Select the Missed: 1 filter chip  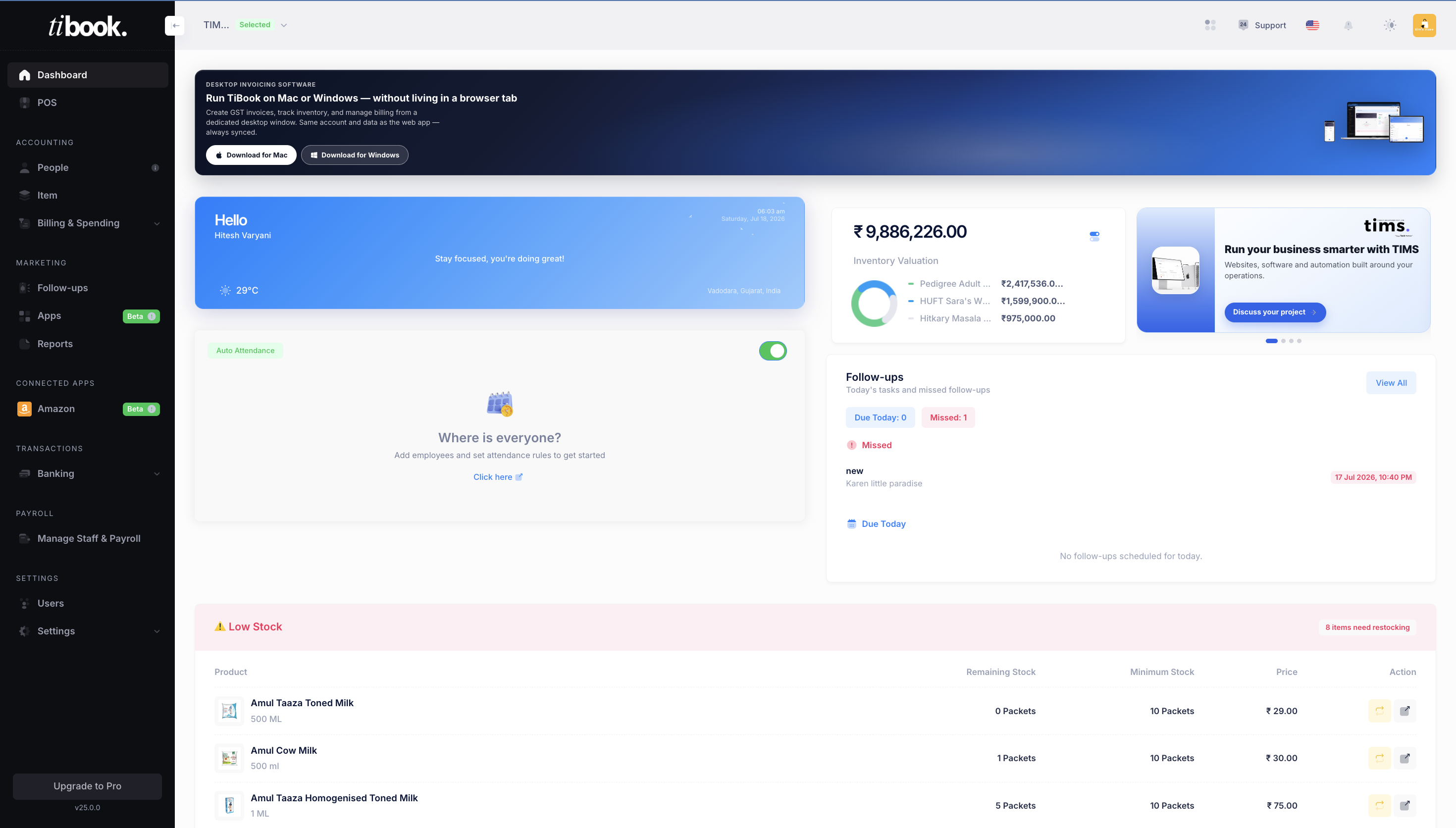(948, 417)
